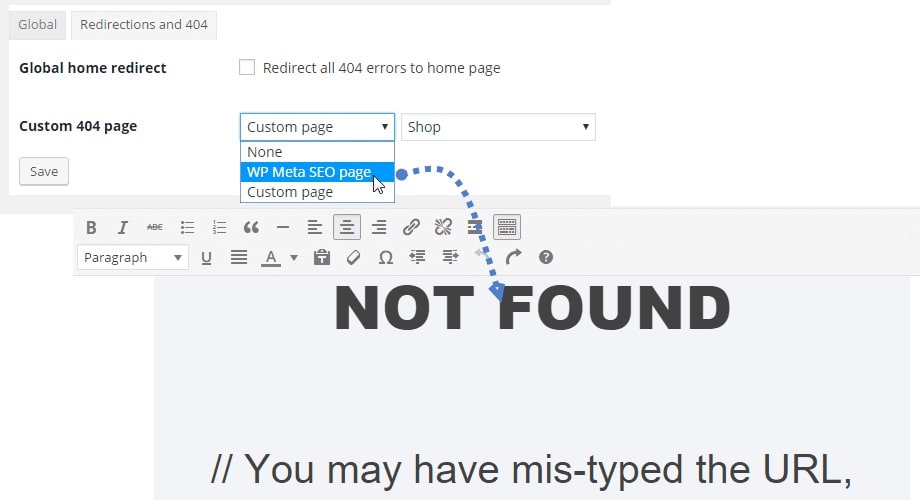Open the text color picker arrow

click(x=294, y=258)
